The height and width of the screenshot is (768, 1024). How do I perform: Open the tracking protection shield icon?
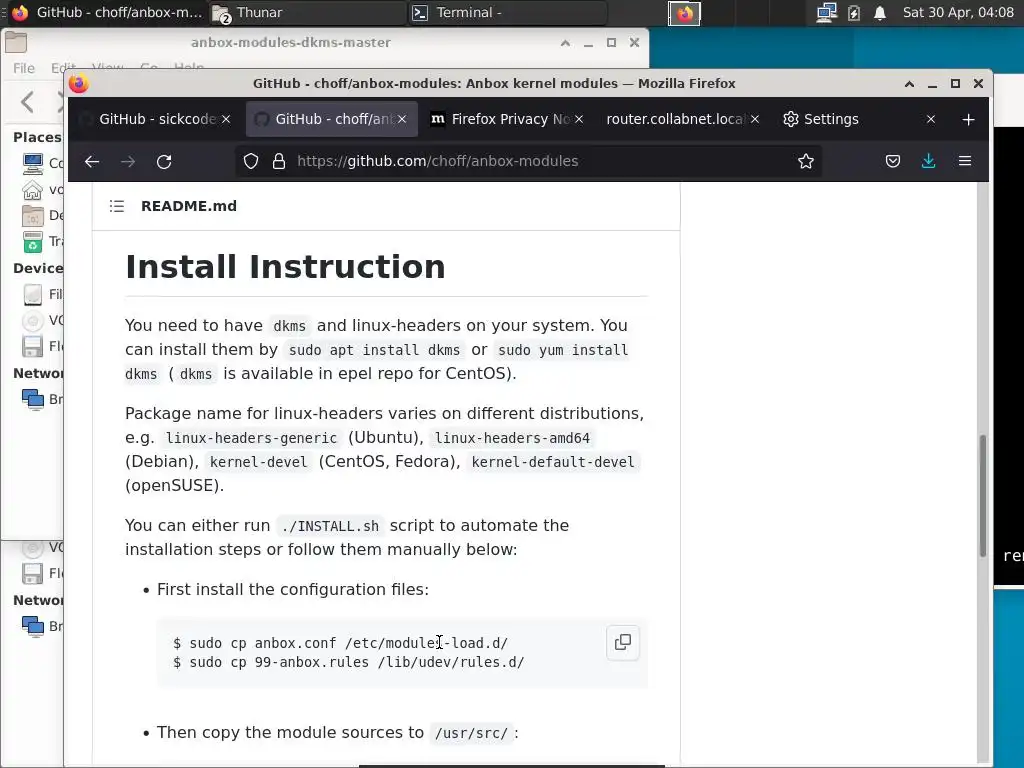pos(251,161)
